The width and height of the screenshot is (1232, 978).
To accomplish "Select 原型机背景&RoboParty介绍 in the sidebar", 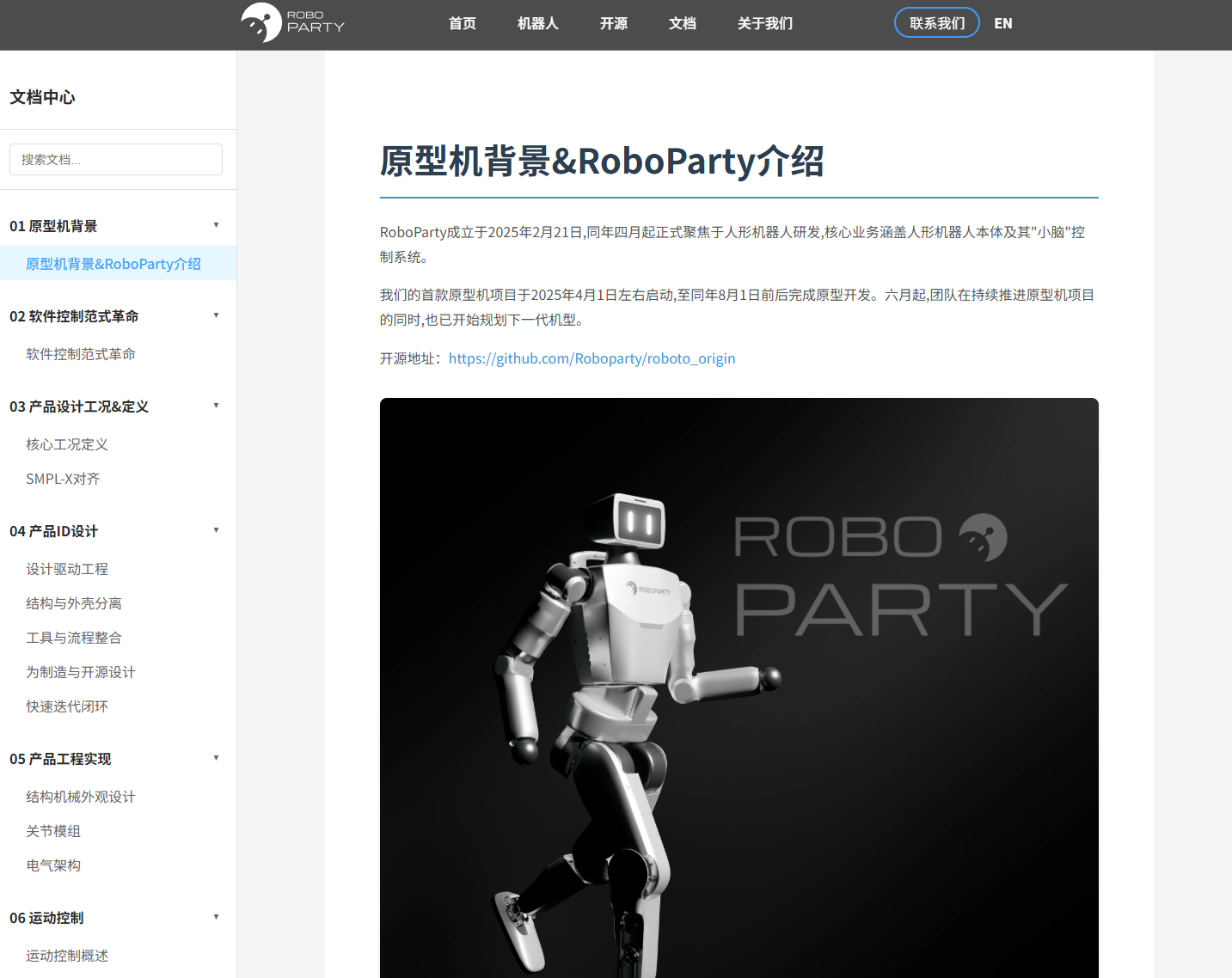I will [113, 263].
